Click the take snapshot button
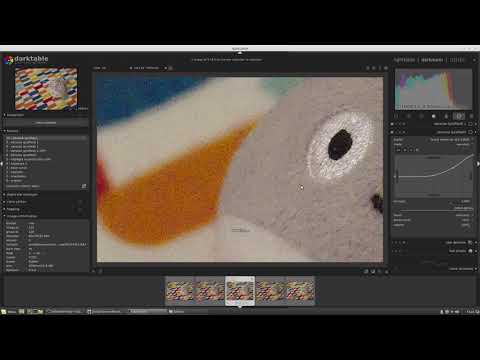 point(46,123)
